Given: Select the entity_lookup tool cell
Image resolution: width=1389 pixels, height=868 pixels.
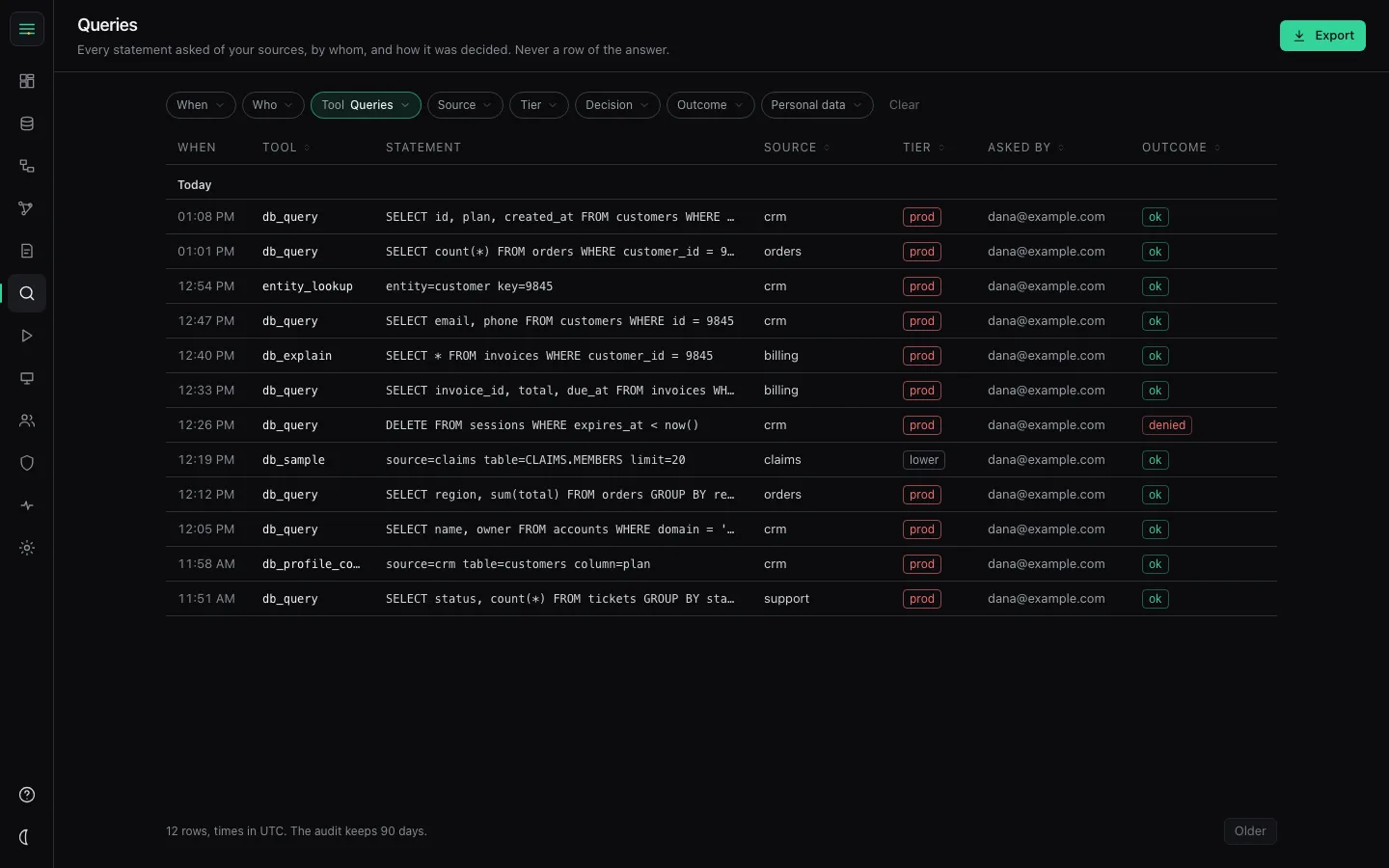Looking at the screenshot, I should pyautogui.click(x=308, y=286).
